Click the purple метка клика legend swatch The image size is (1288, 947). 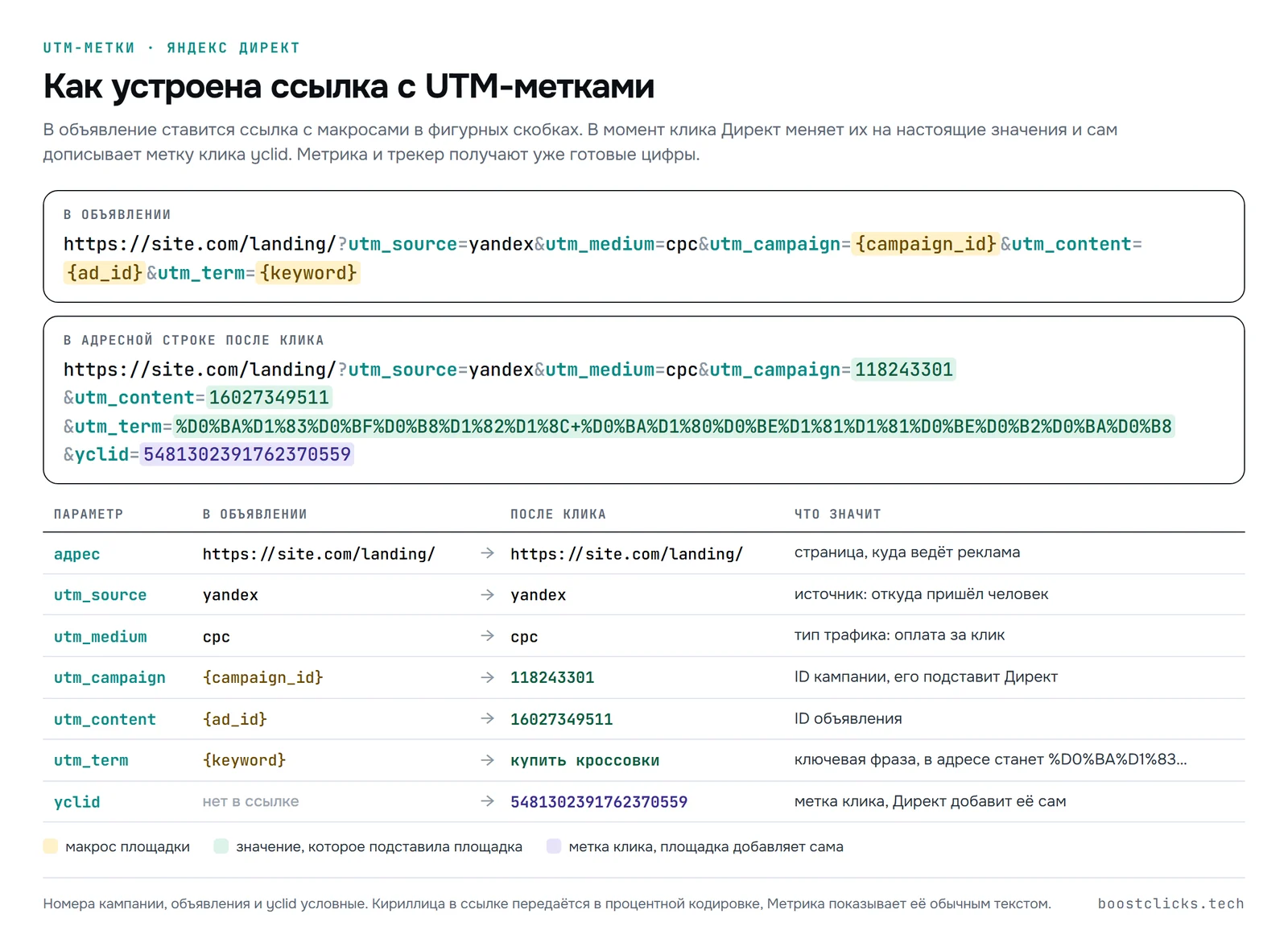point(554,846)
